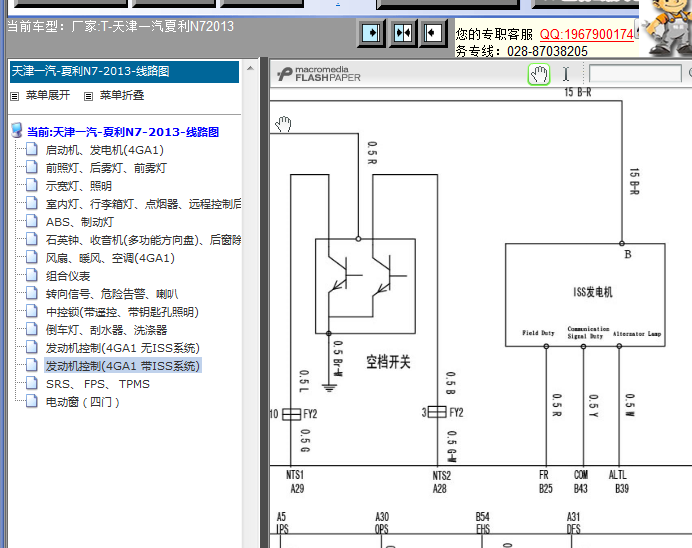The width and height of the screenshot is (692, 548).
Task: Click page icon next to 倒车灯、刮水器
Action: (31, 329)
